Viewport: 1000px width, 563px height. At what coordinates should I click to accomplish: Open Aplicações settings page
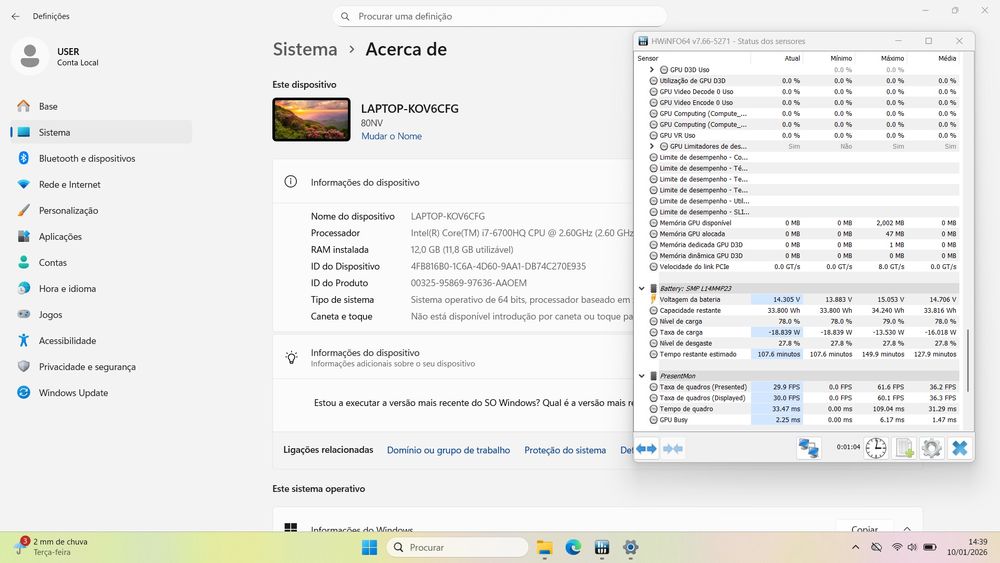coord(101,236)
